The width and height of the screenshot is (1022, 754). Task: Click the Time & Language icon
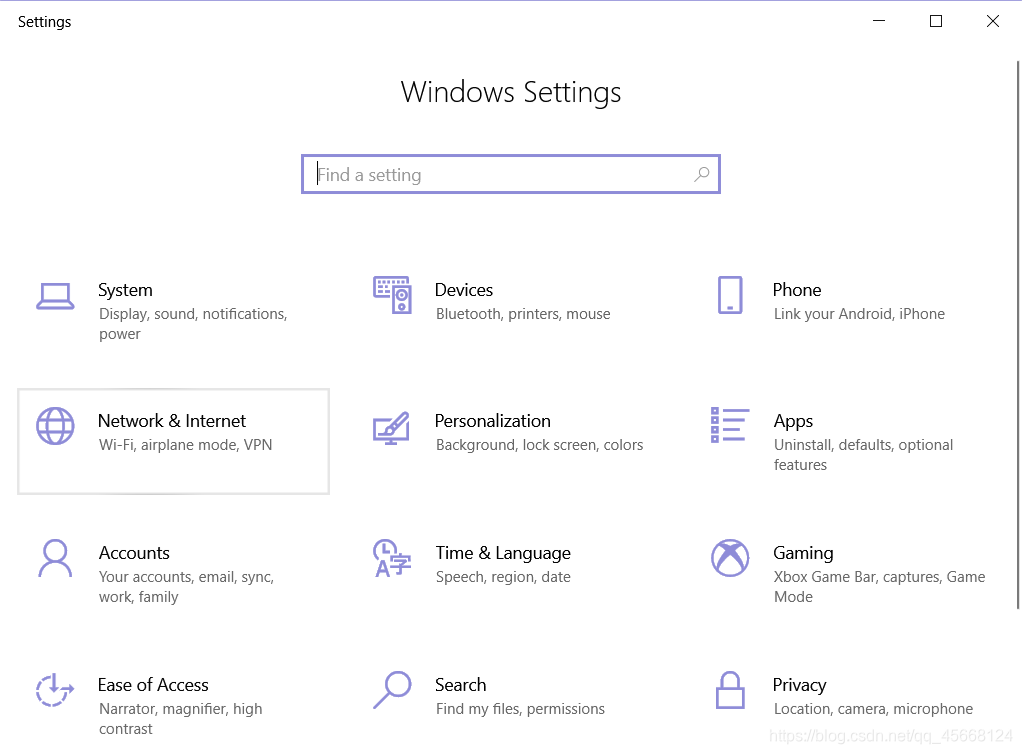(x=392, y=558)
